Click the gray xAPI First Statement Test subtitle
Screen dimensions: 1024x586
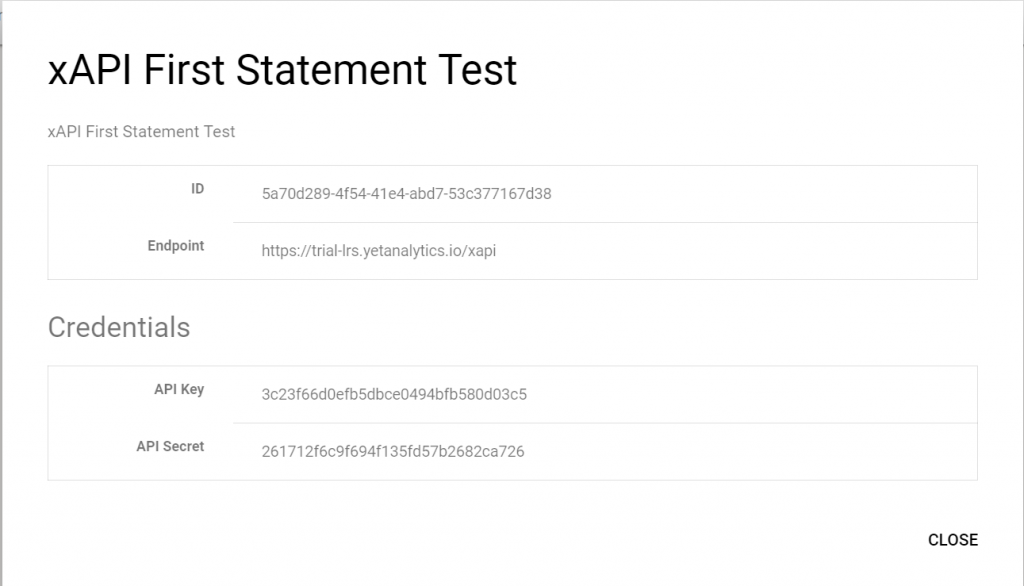[x=142, y=131]
